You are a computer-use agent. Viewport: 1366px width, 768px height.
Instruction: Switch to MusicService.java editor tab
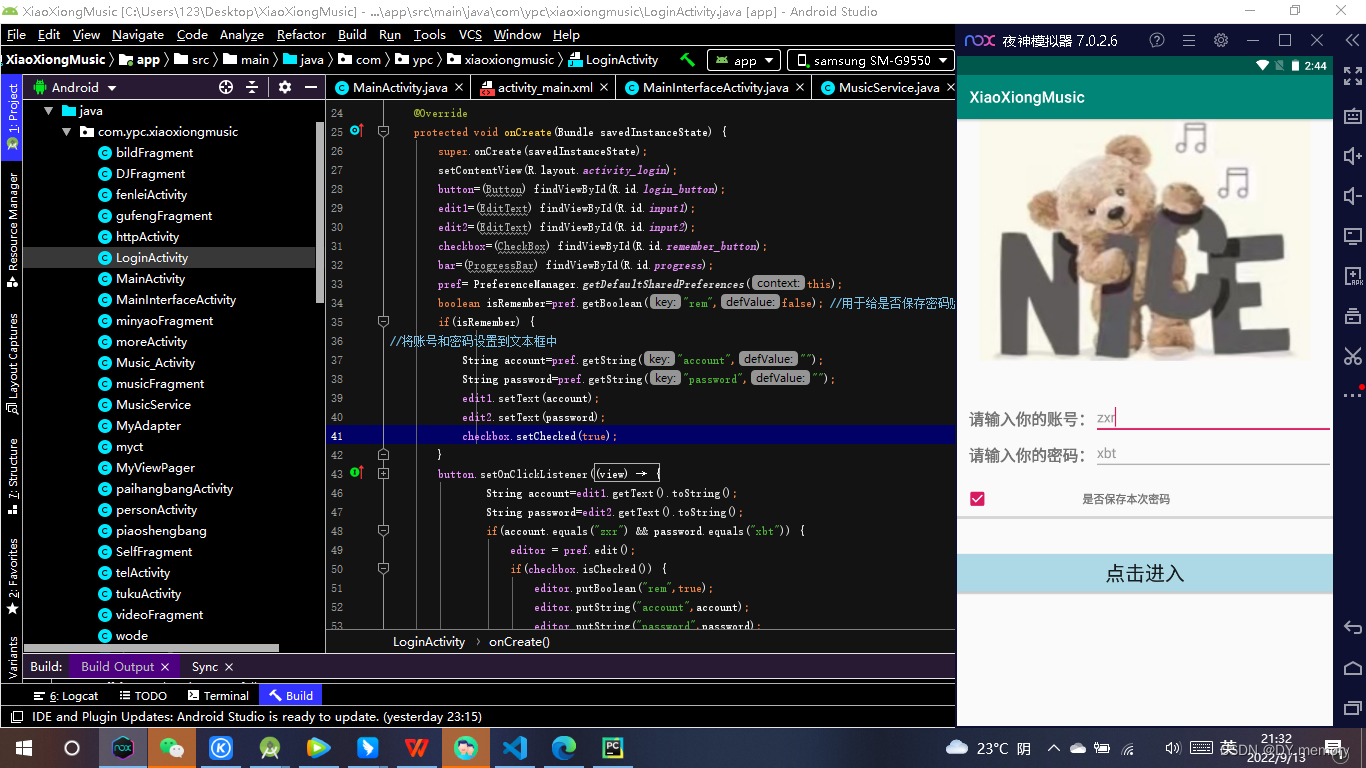pos(889,87)
